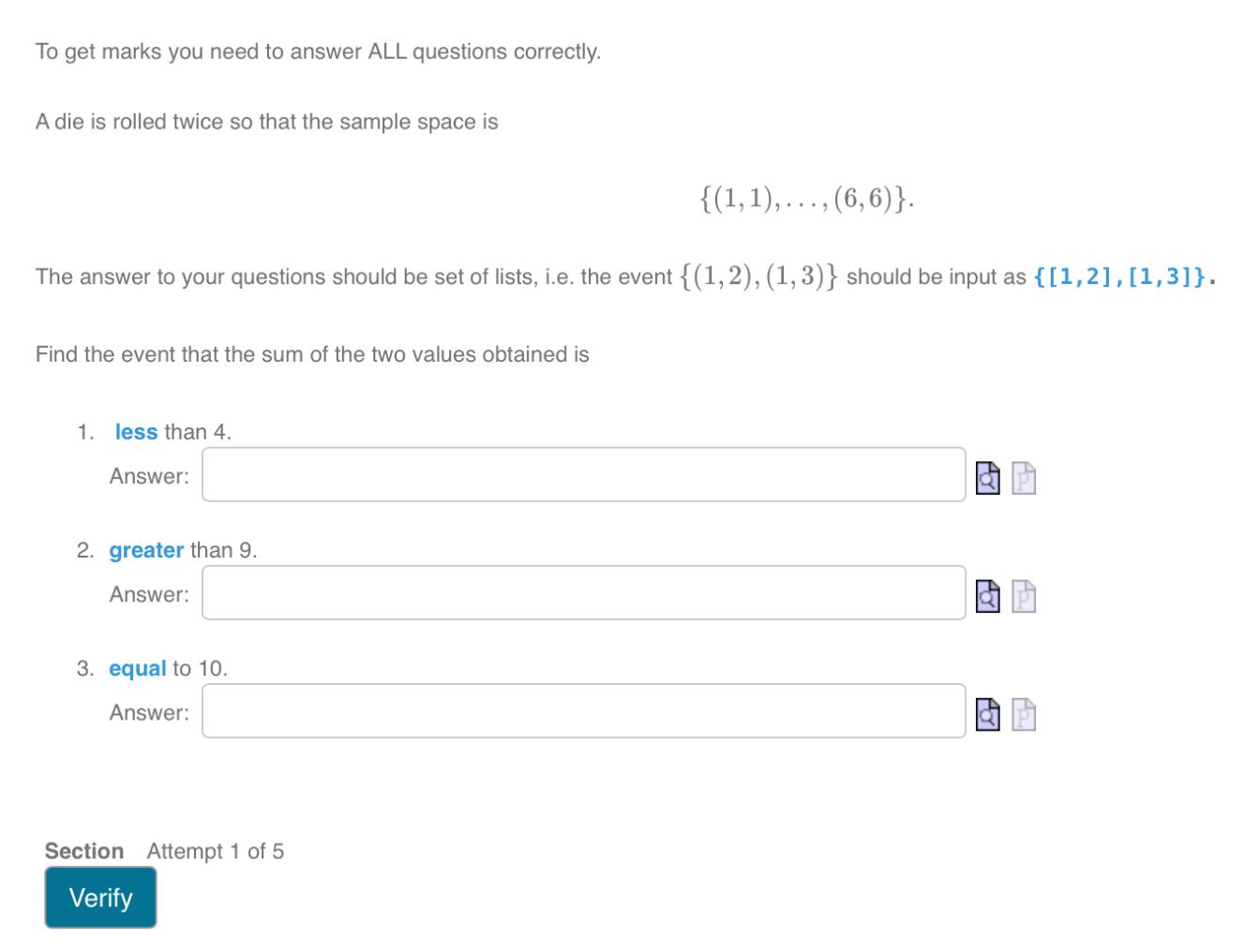This screenshot has width=1244, height=952.
Task: Click the highlighted word less
Action: [x=135, y=432]
